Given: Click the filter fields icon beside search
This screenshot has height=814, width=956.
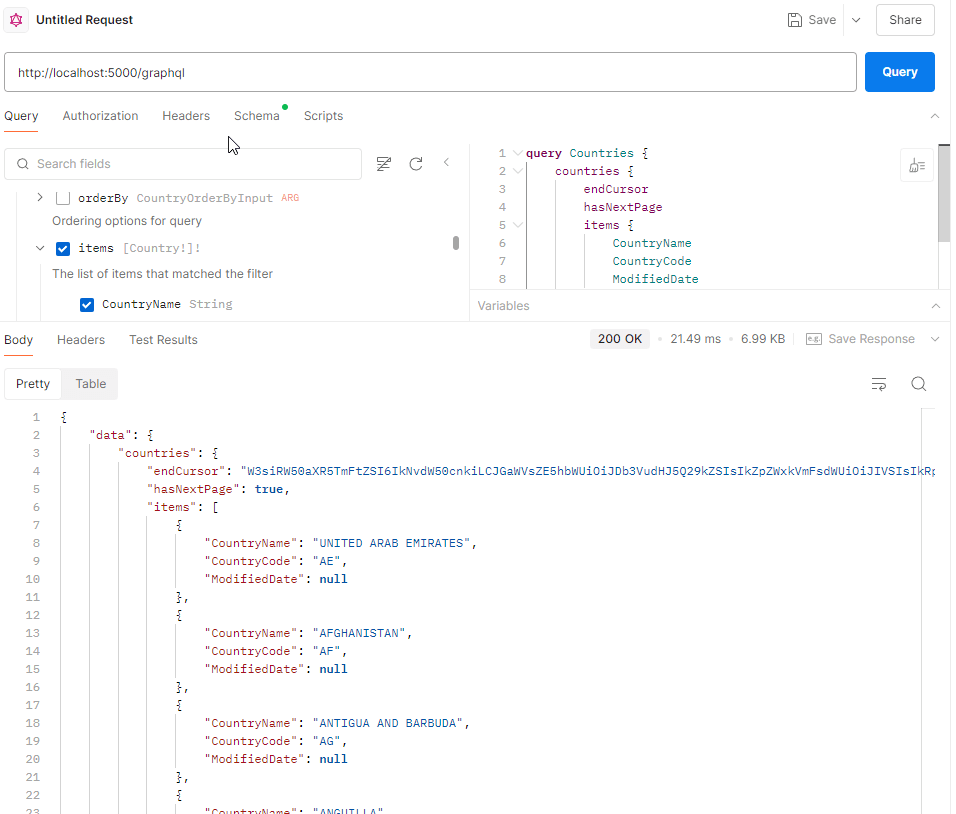Looking at the screenshot, I should [x=383, y=164].
